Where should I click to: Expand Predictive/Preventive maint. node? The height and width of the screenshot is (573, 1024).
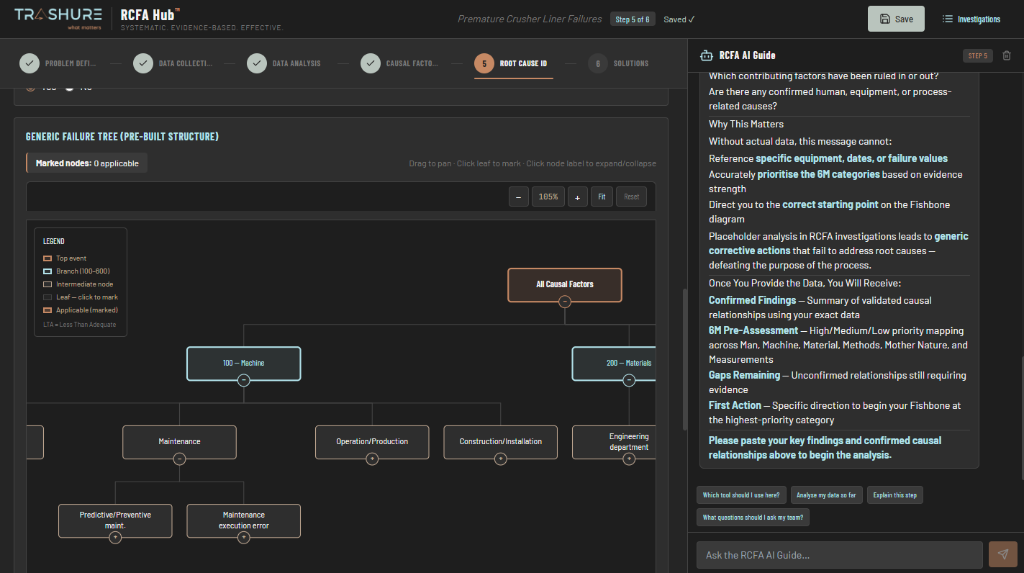coord(115,538)
